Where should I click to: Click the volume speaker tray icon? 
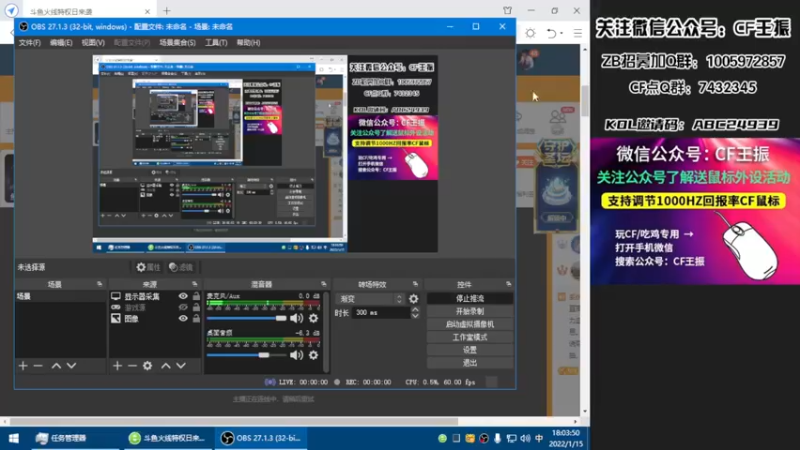pyautogui.click(x=526, y=438)
